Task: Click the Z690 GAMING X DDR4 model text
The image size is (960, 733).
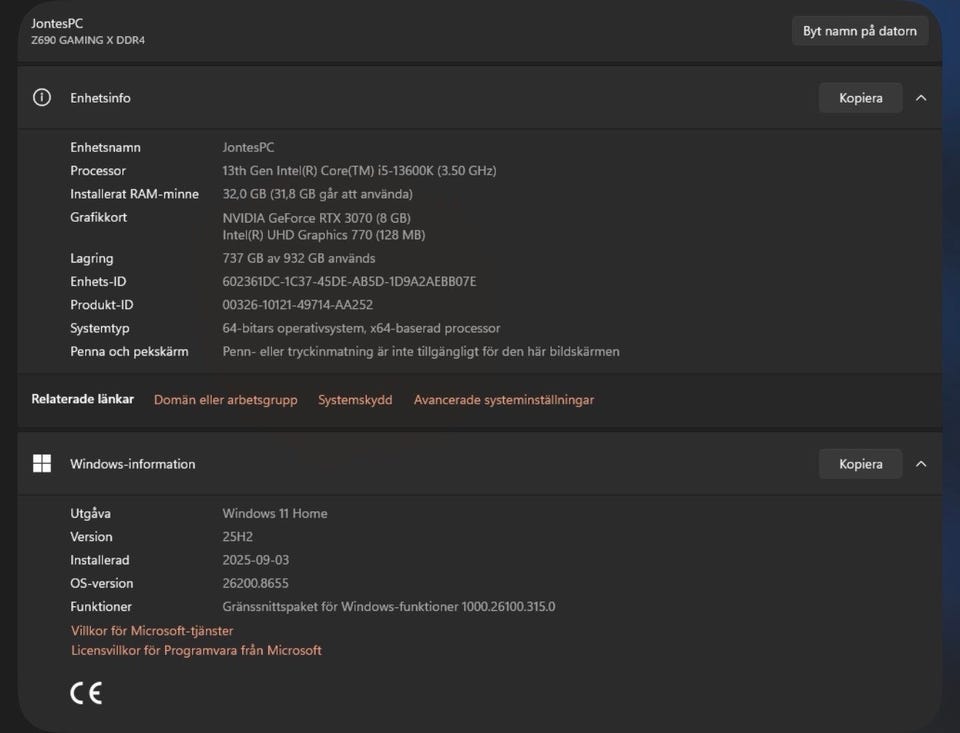Action: tap(88, 40)
